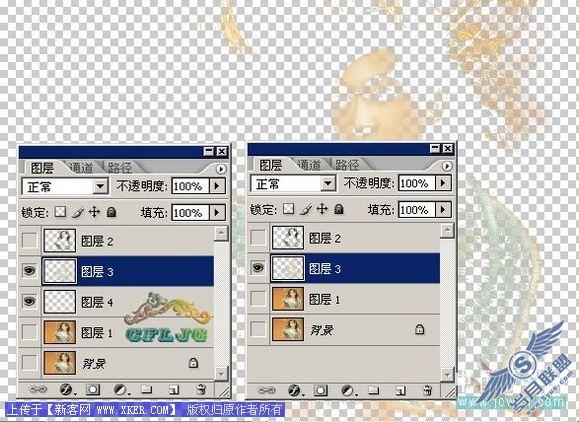The width and height of the screenshot is (579, 422).
Task: Click opacity 100% field in left panel
Action: (190, 186)
